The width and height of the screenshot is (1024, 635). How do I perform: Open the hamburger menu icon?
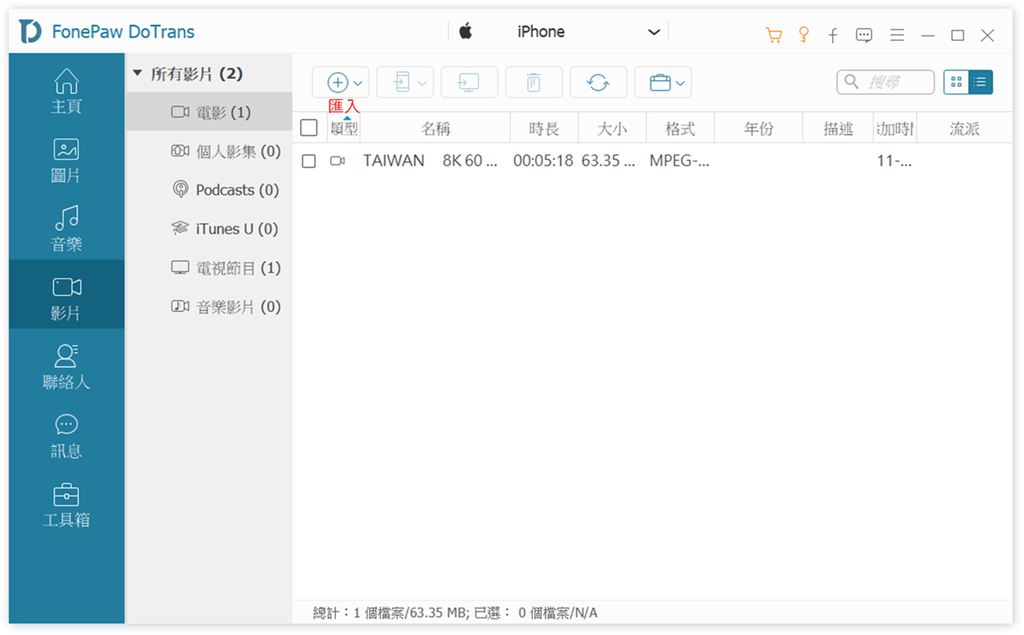[x=897, y=35]
